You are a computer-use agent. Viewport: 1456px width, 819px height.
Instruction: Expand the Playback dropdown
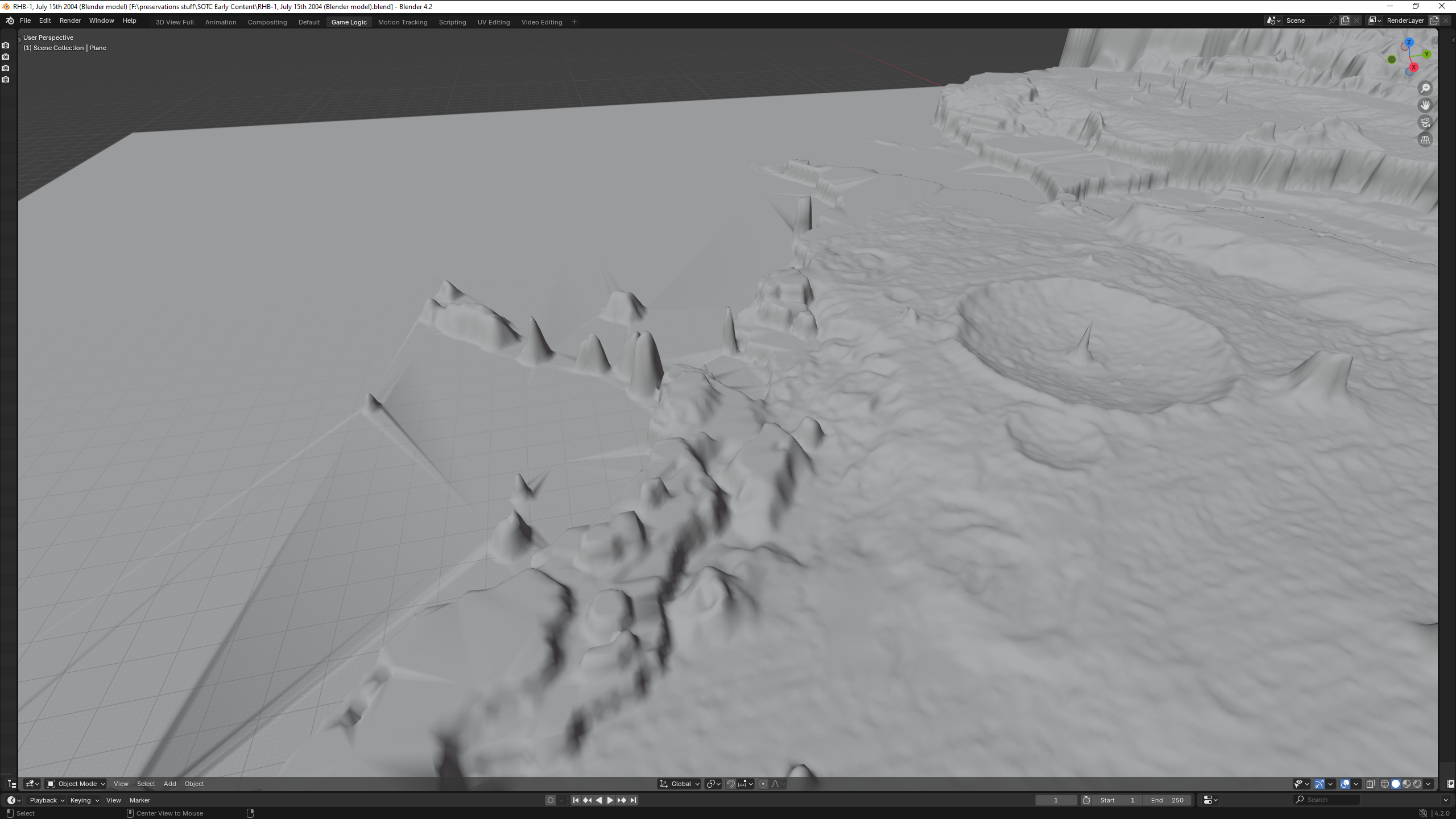[47, 800]
